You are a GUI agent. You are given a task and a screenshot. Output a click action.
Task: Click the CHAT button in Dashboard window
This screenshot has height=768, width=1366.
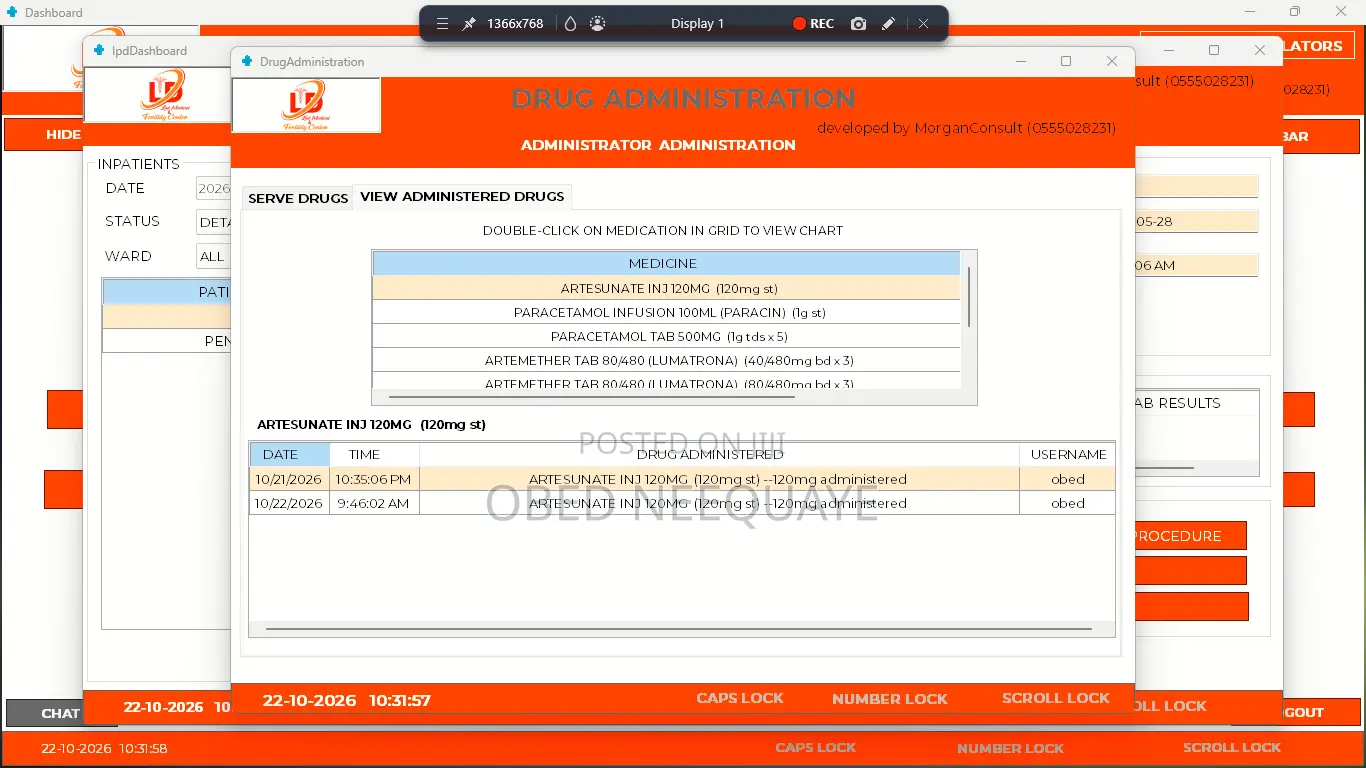pos(45,713)
